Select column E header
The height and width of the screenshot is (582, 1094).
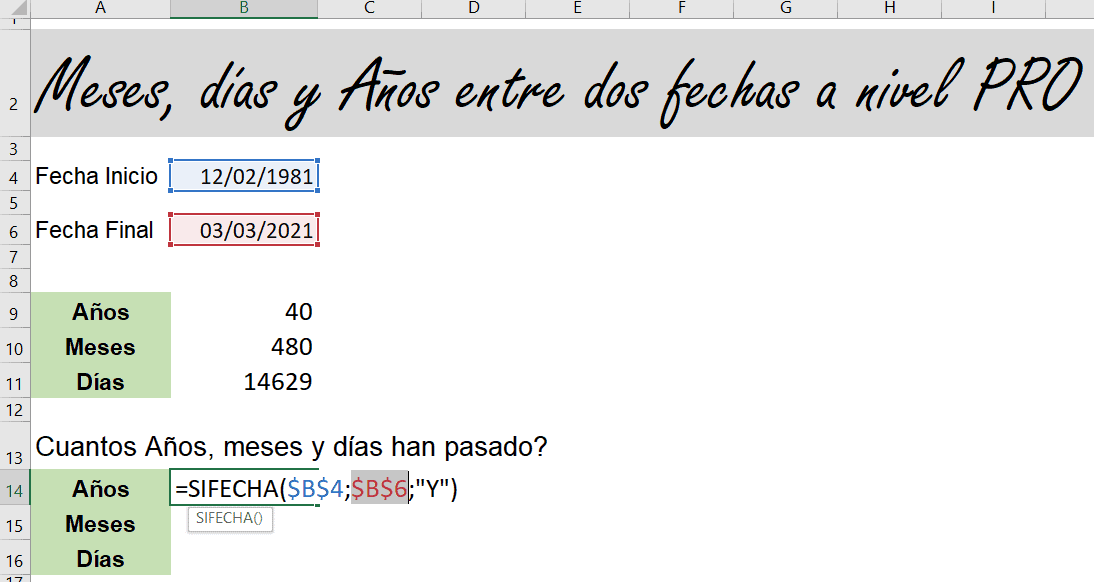[578, 8]
